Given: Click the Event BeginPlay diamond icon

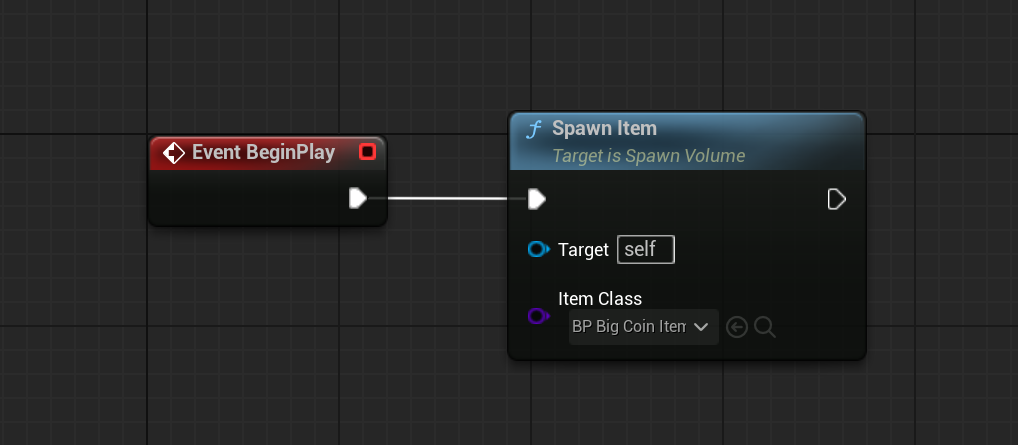Looking at the screenshot, I should [173, 153].
